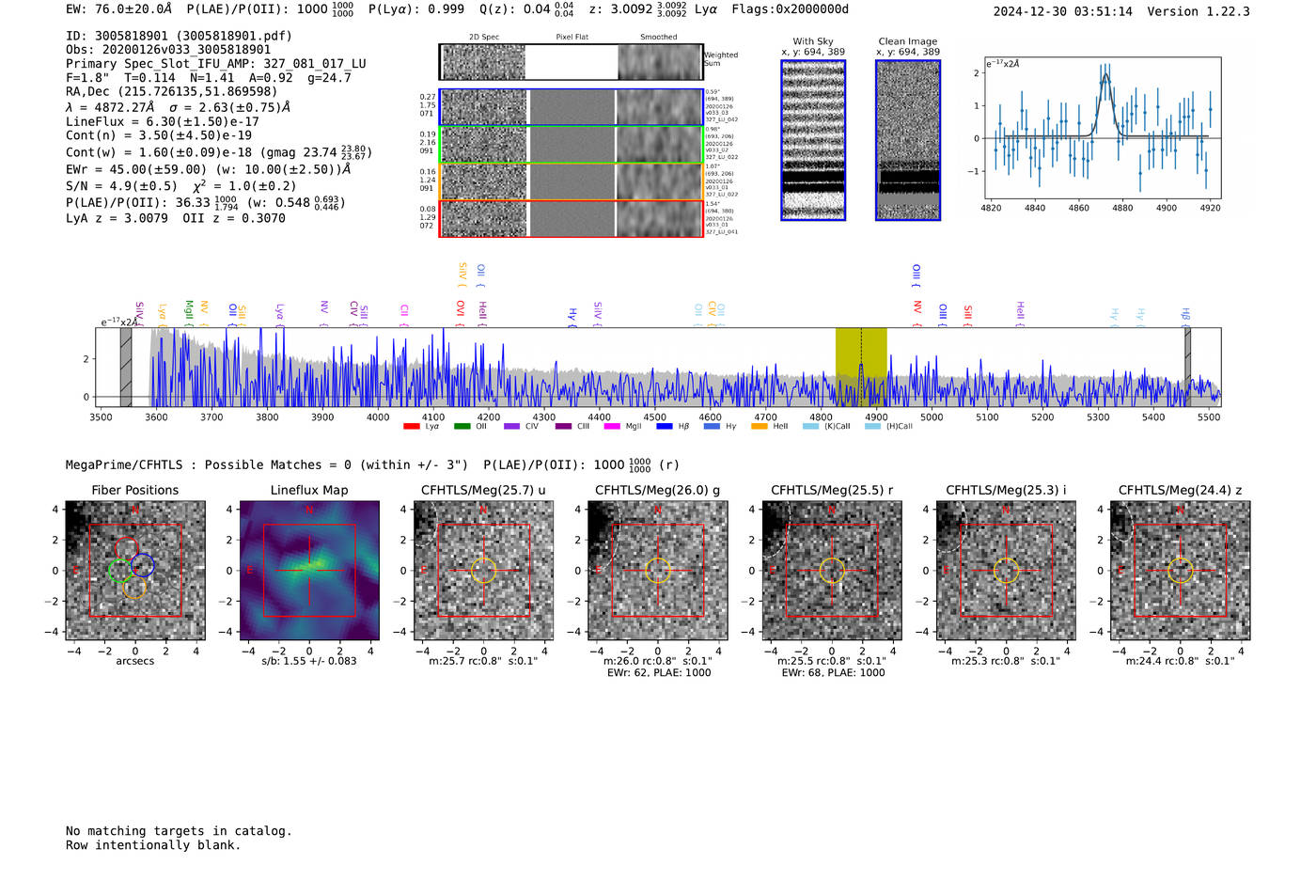Viewport: 1316px width, 896px height.
Task: Click the 'Smoothed' column header
Action: pyautogui.click(x=658, y=38)
